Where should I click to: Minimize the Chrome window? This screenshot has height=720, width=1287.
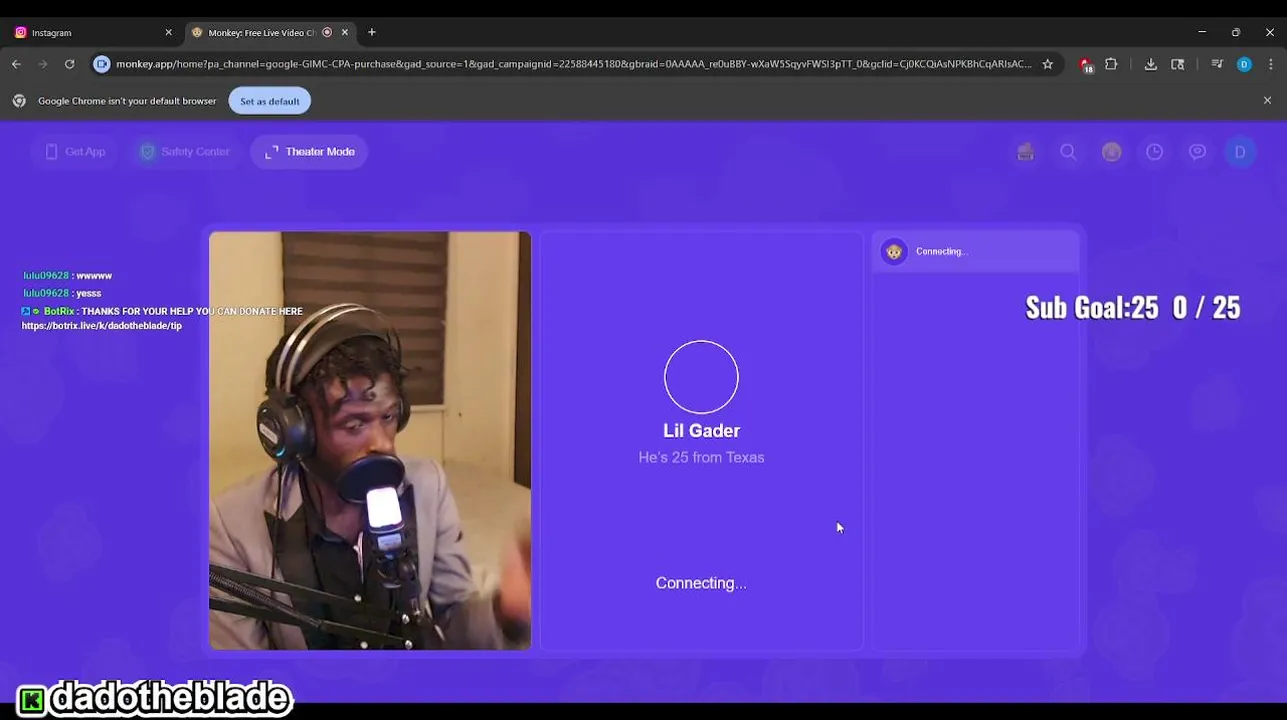(x=1202, y=32)
